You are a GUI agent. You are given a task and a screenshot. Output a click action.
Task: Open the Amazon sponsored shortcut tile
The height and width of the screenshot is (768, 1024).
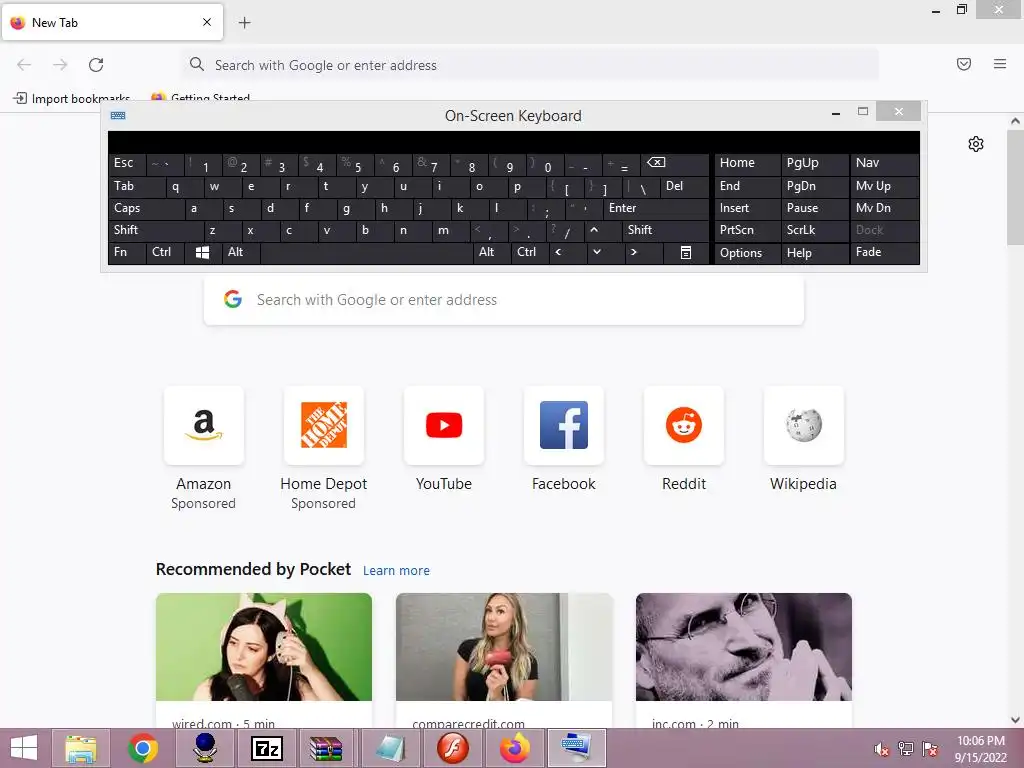[x=204, y=425]
